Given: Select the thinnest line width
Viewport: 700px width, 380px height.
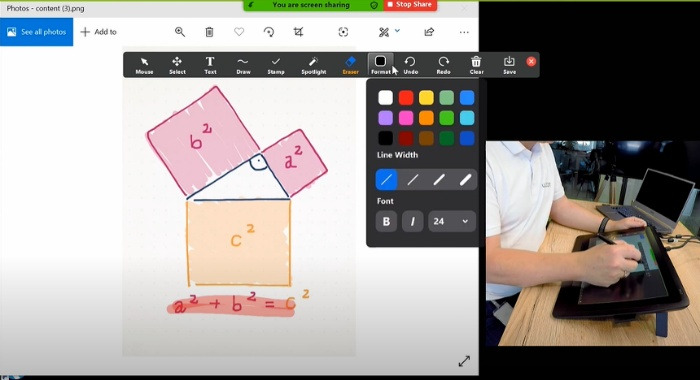Looking at the screenshot, I should 387,180.
